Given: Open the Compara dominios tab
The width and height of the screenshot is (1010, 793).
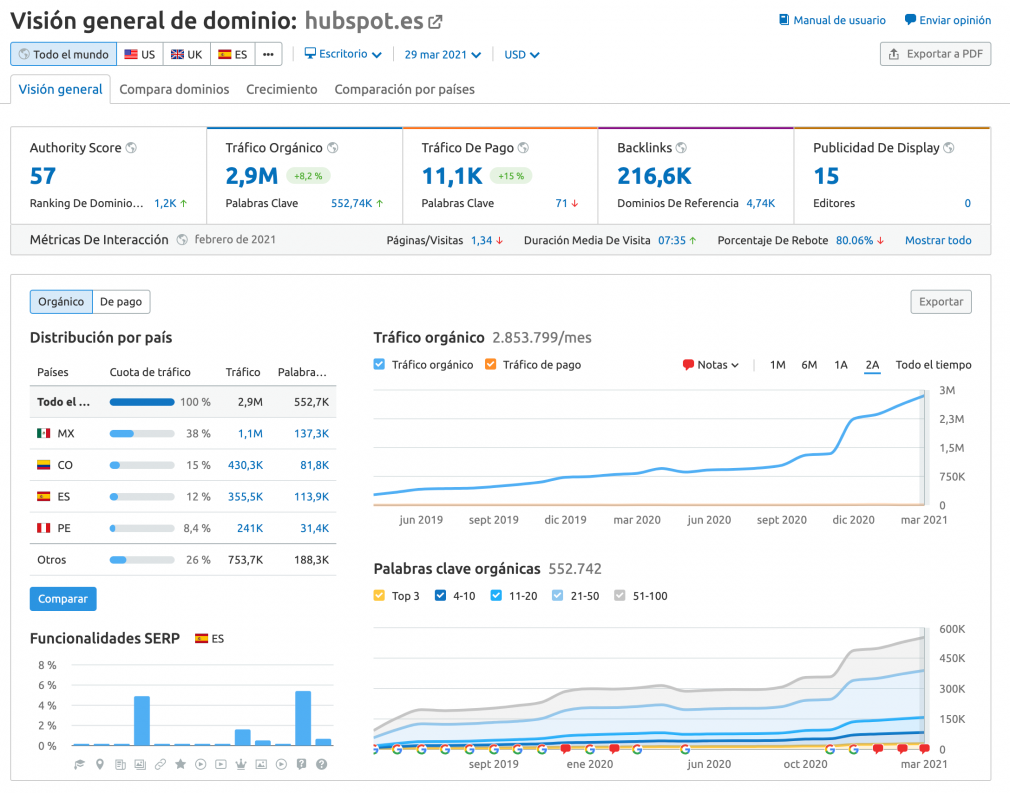Looking at the screenshot, I should coord(175,90).
